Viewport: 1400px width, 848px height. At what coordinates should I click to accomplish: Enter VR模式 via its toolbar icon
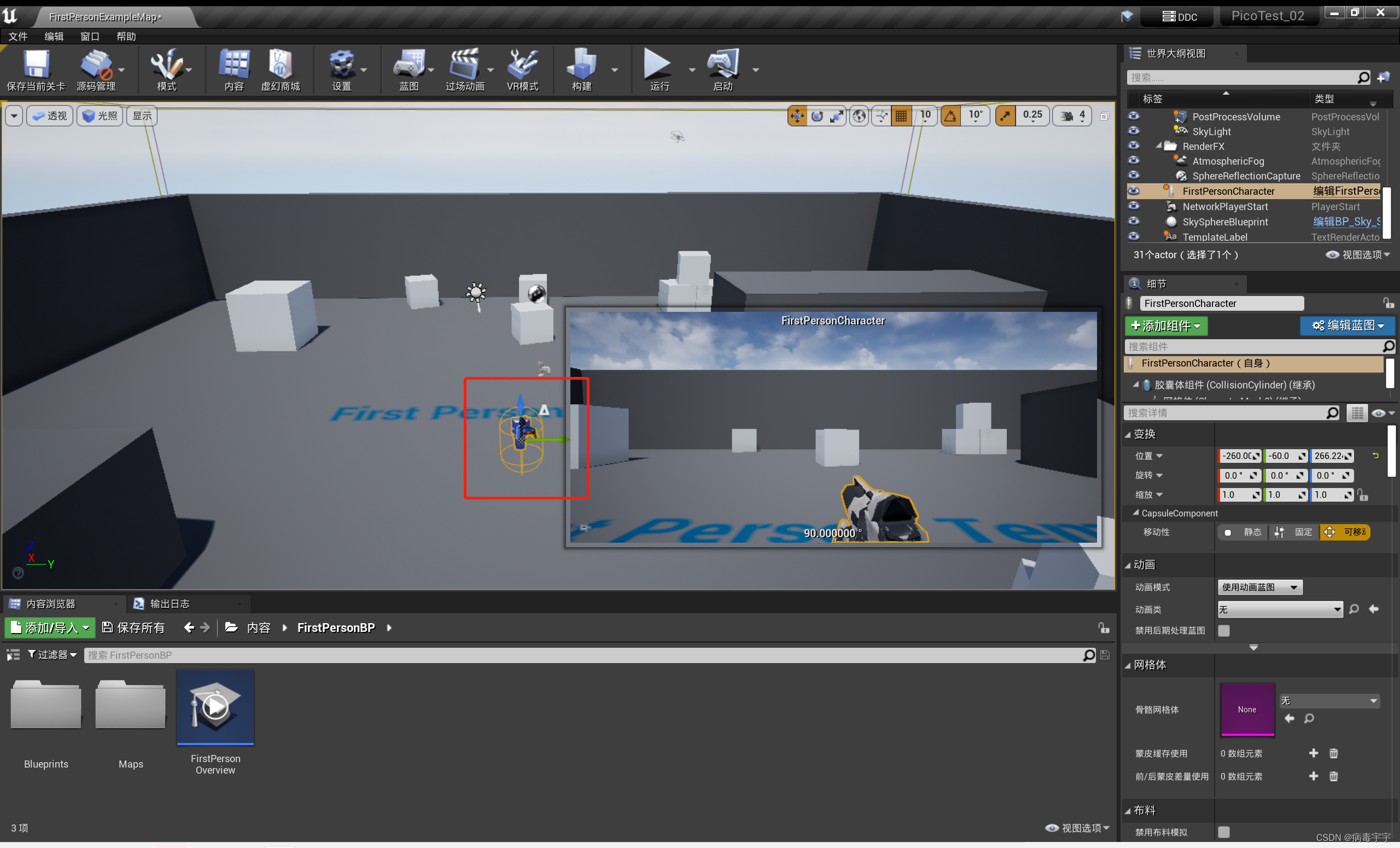point(522,68)
